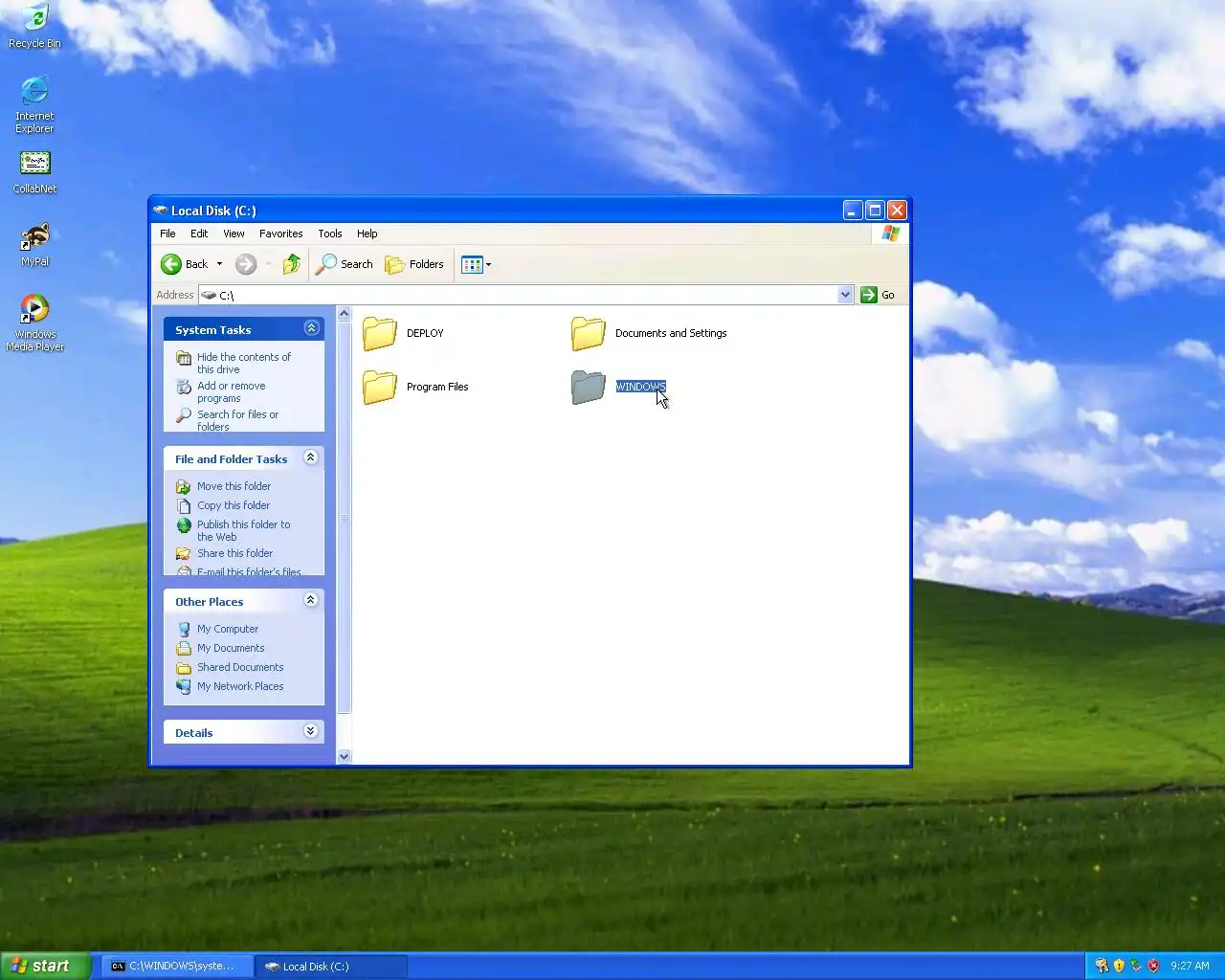Click Publish this folder to the Web
The height and width of the screenshot is (980, 1225).
244,530
